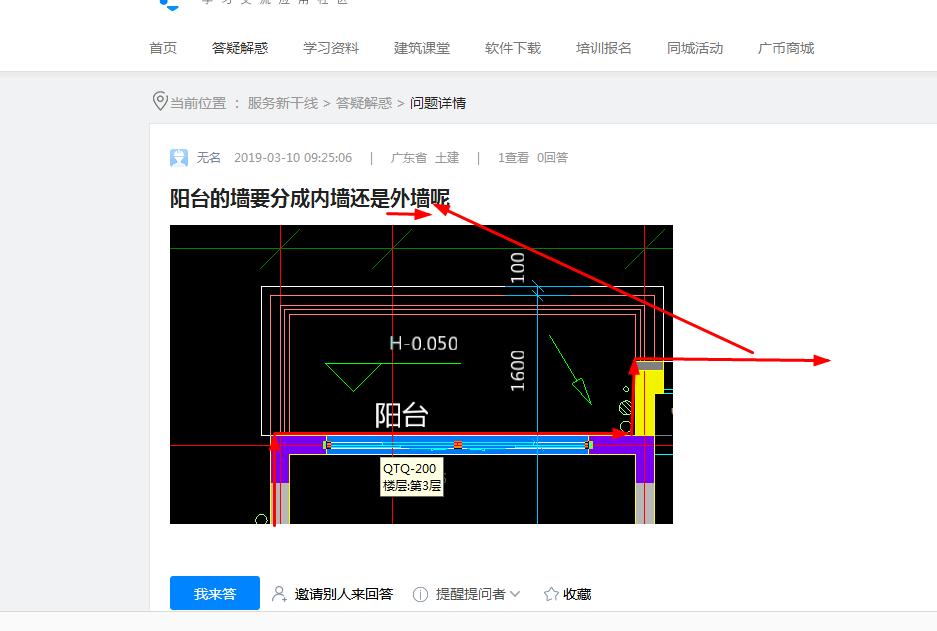Open the 同城活动 navigation item
The image size is (937, 631).
(694, 48)
